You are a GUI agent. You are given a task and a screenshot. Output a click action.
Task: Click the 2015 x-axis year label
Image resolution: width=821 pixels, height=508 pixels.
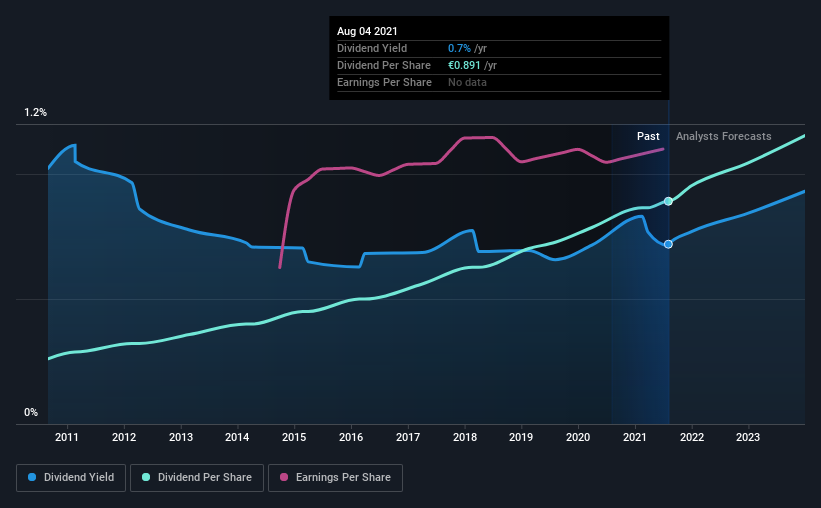tap(294, 437)
